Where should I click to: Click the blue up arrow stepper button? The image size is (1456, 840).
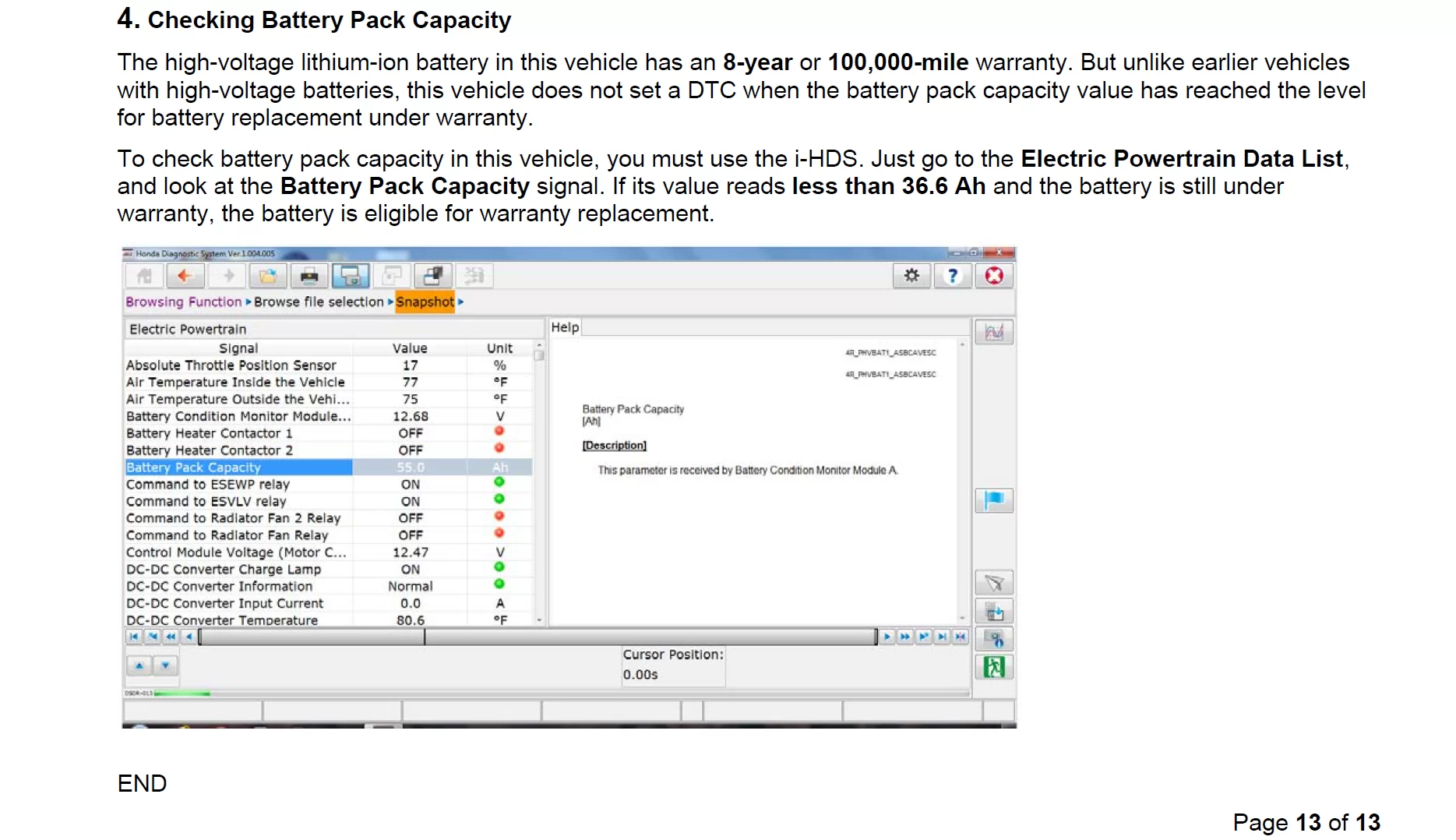click(139, 665)
